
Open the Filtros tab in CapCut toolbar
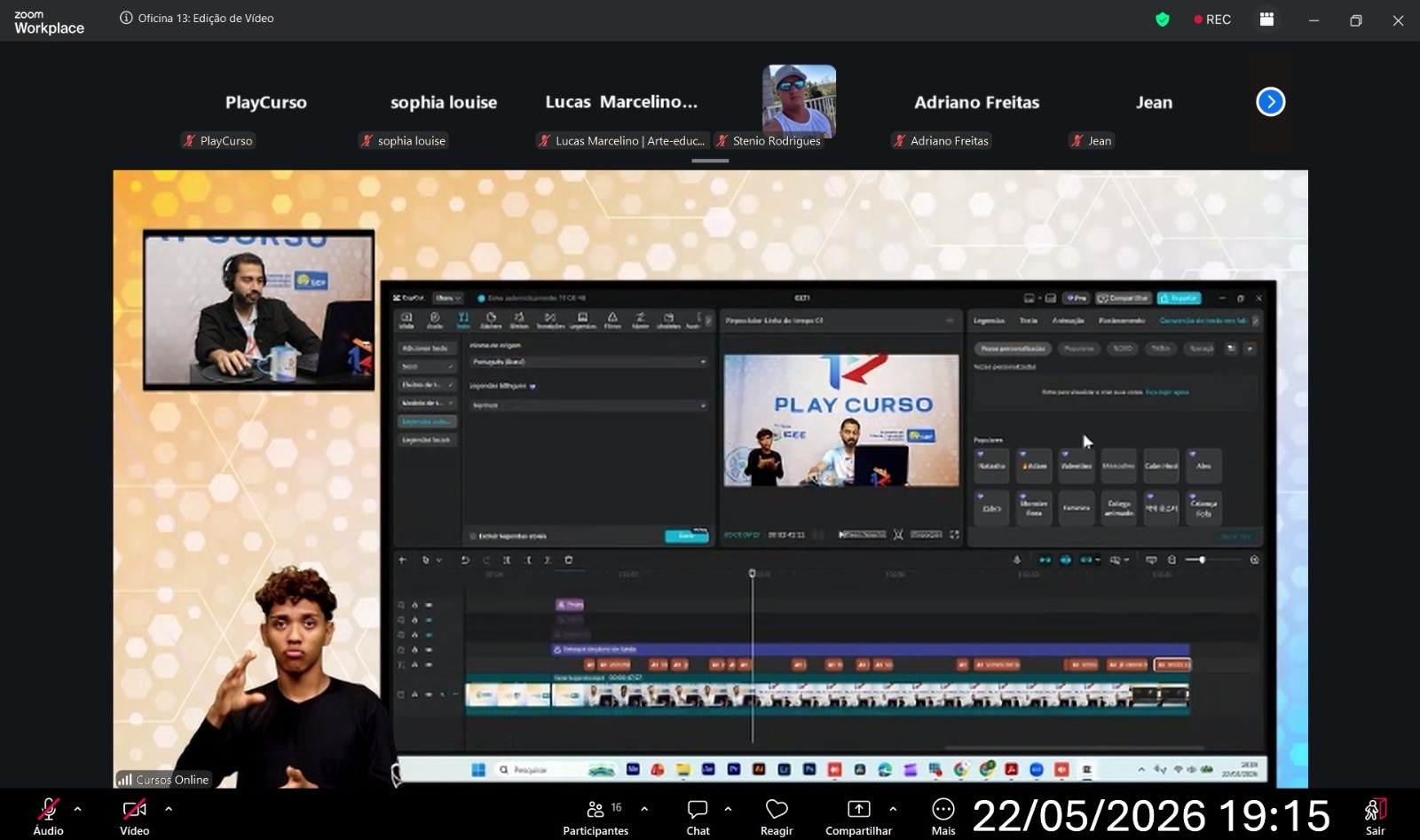pyautogui.click(x=612, y=320)
